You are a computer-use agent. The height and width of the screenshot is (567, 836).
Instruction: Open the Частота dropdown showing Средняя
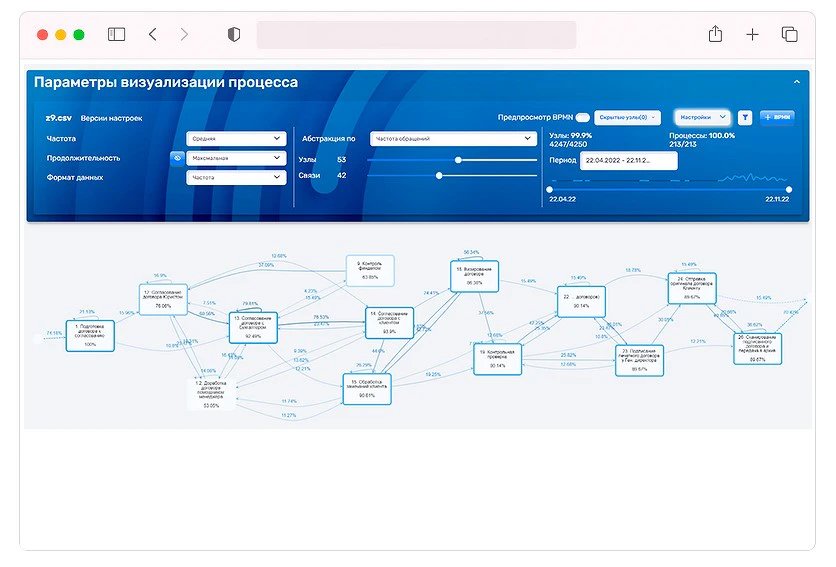click(x=236, y=139)
